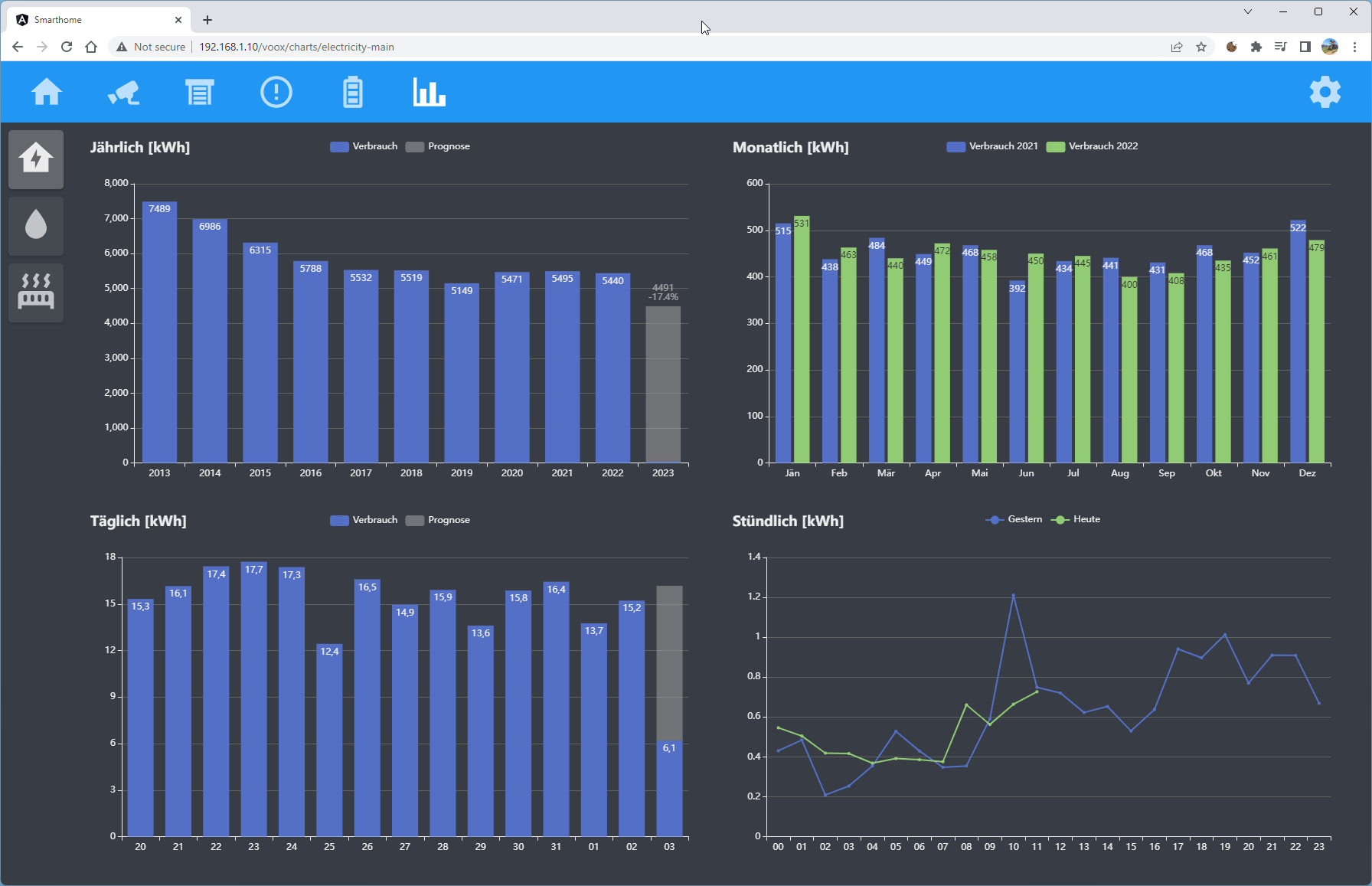
Task: Toggle Gestern legend in Stündlich chart
Action: point(1014,519)
